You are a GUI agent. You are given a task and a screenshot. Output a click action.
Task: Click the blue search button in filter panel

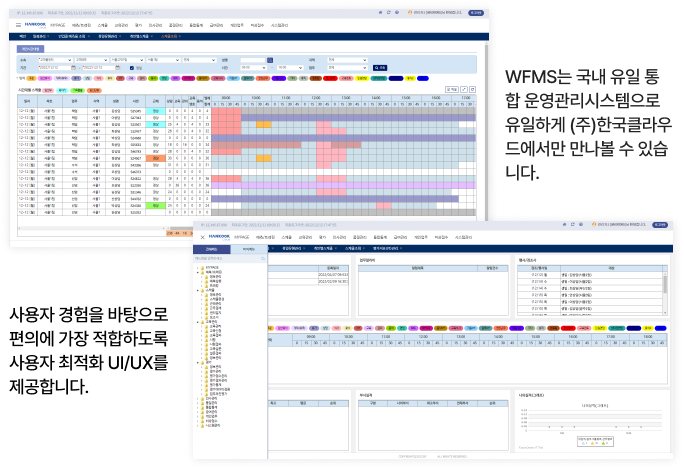click(380, 67)
